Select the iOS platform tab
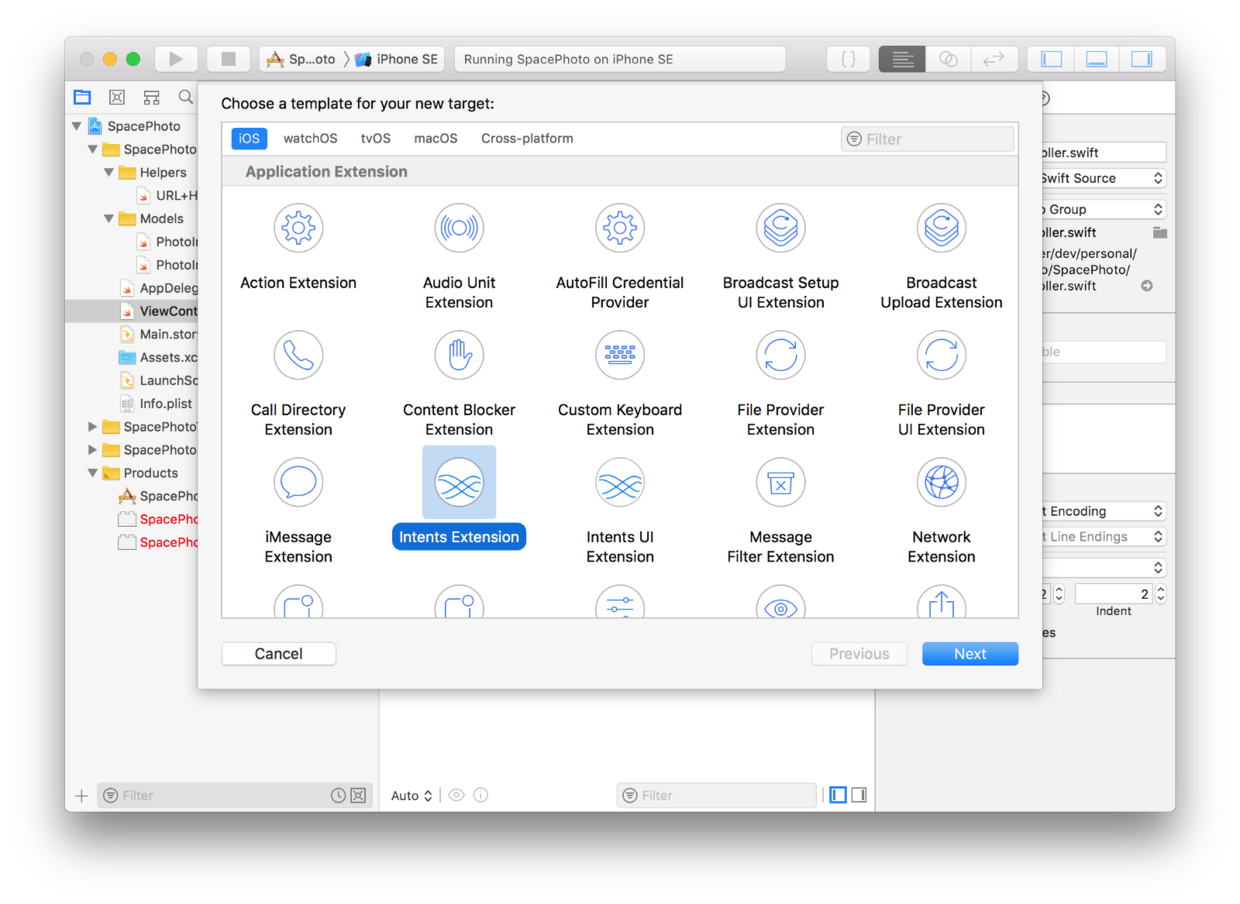 click(249, 139)
